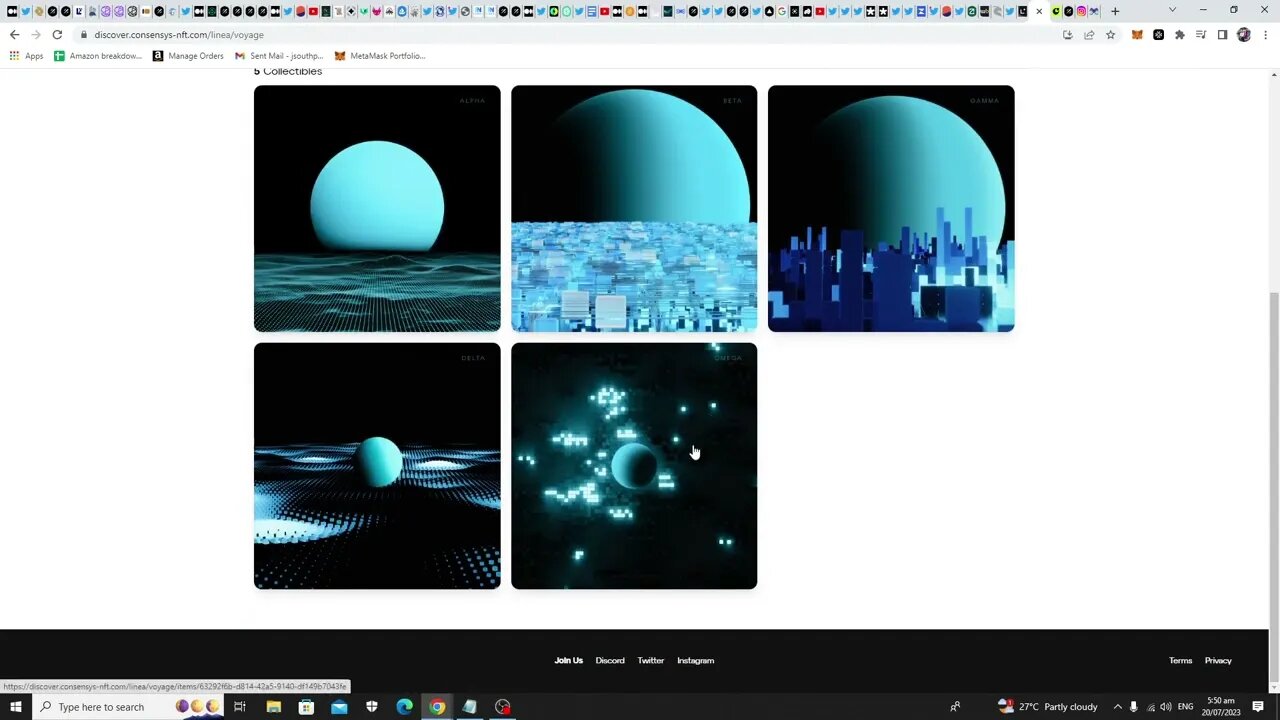Open the GAMMA collectible thumbnail
This screenshot has width=1280, height=720.
(891, 208)
